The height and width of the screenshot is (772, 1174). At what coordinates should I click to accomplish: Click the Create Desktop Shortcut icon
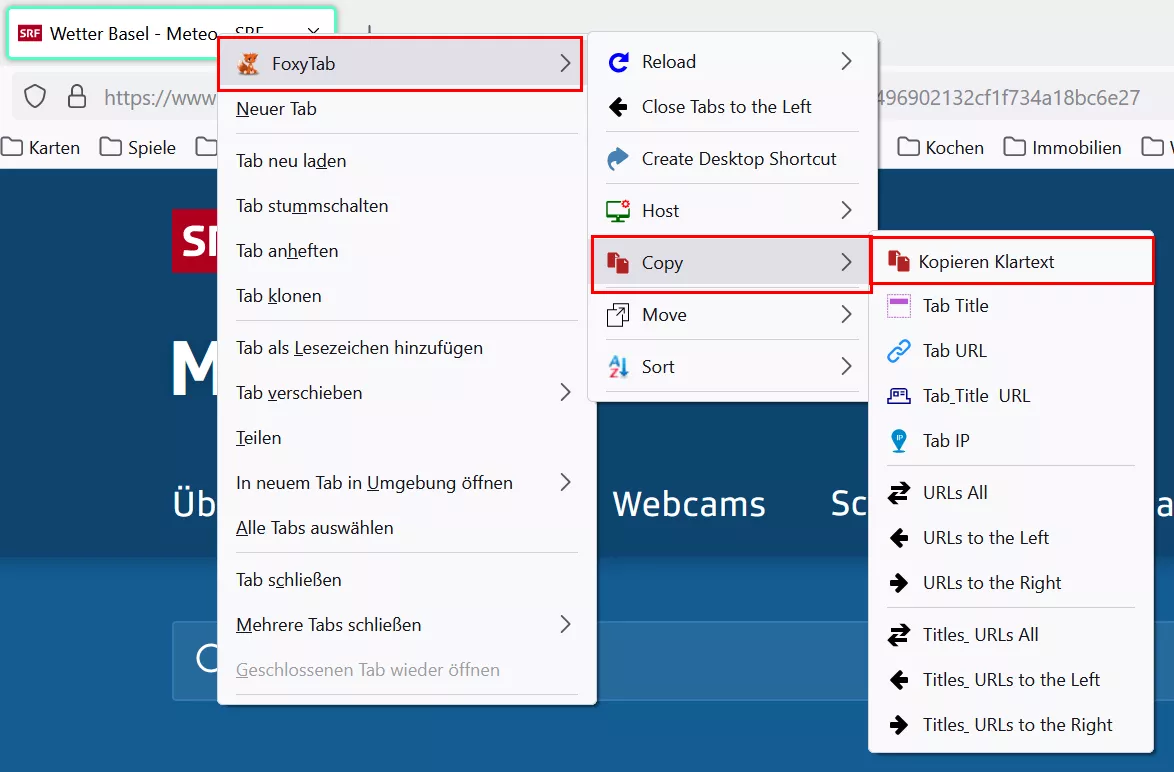pos(618,159)
